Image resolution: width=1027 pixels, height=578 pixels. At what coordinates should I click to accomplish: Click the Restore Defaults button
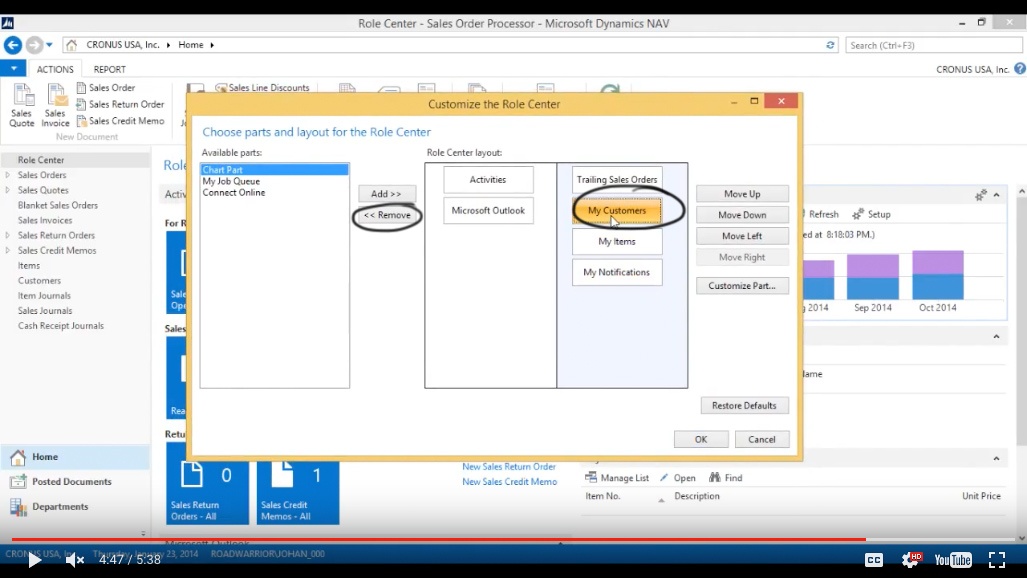744,406
